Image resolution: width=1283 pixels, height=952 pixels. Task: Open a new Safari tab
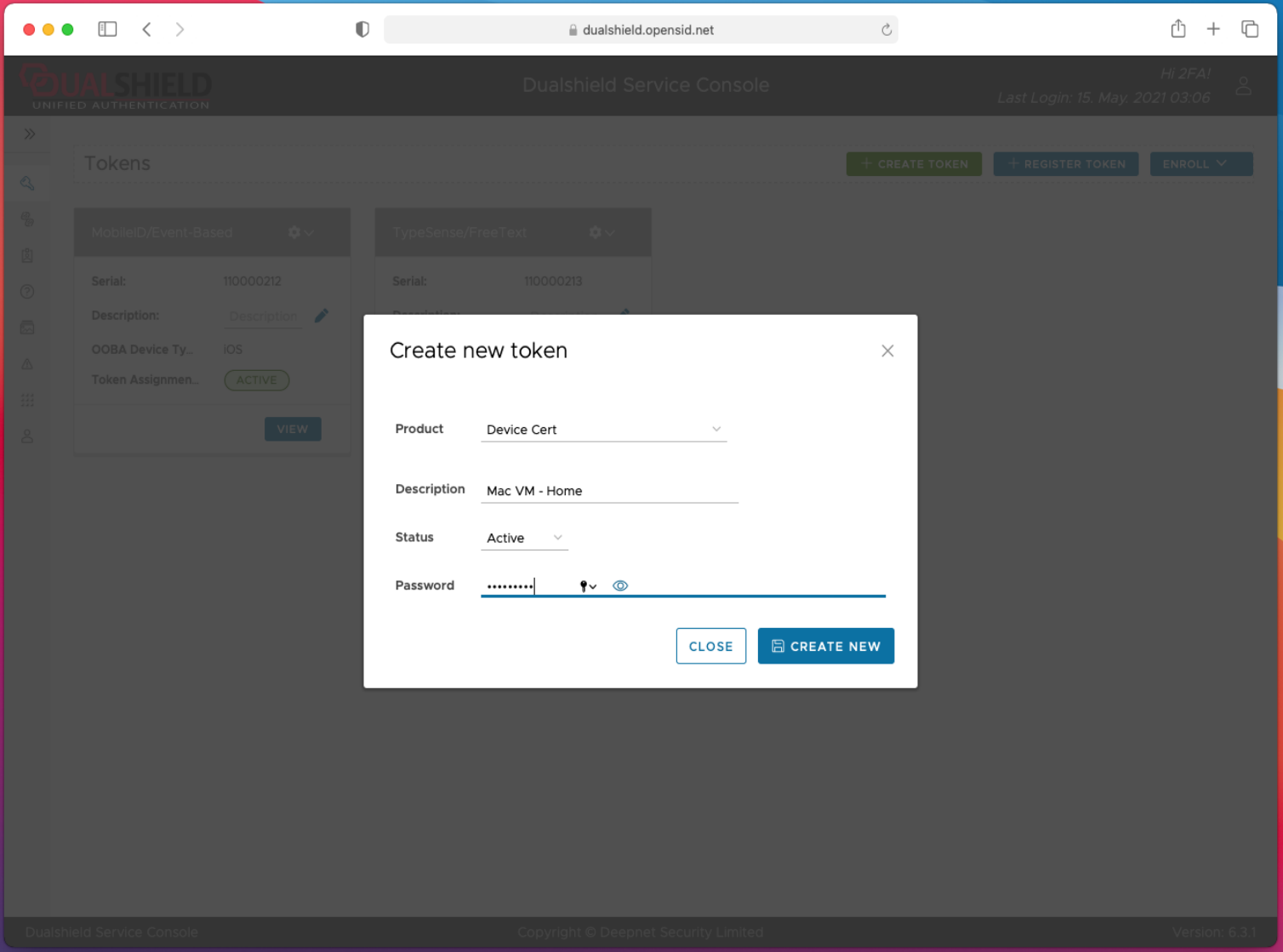tap(1213, 30)
